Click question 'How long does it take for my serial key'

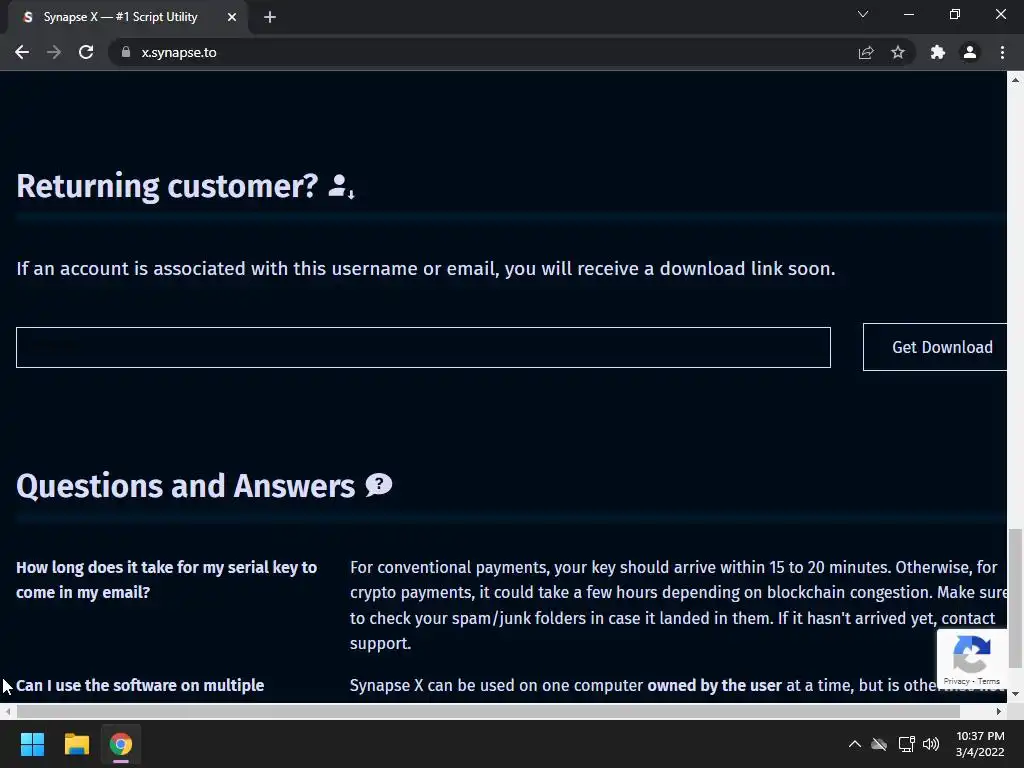[167, 579]
